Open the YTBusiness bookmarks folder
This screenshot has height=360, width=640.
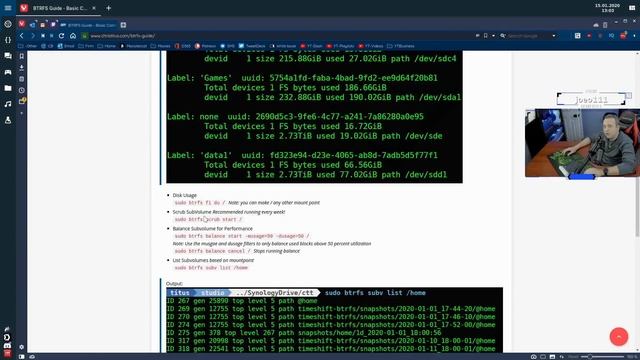click(x=400, y=46)
